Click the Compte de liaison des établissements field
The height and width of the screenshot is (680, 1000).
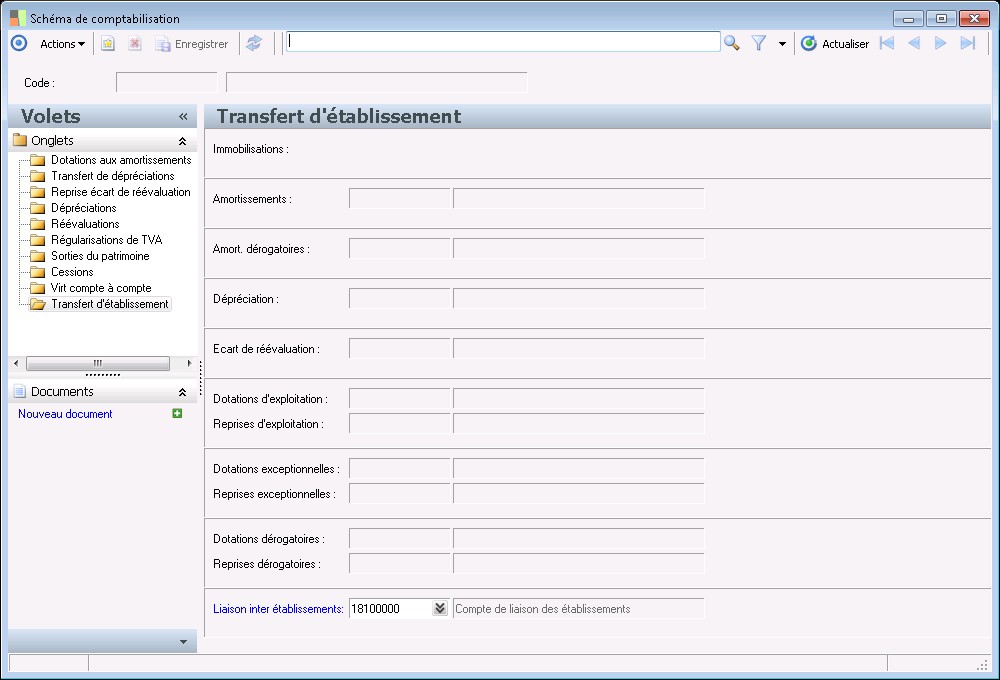click(x=579, y=609)
